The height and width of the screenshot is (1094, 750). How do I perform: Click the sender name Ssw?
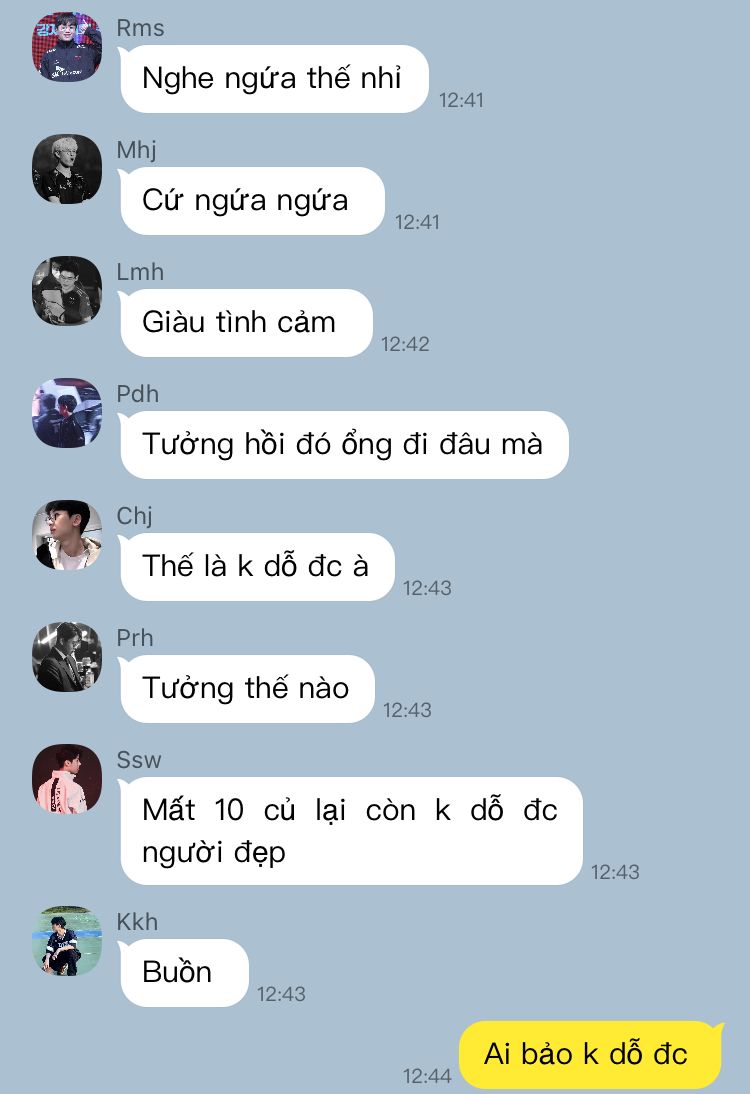tap(139, 760)
